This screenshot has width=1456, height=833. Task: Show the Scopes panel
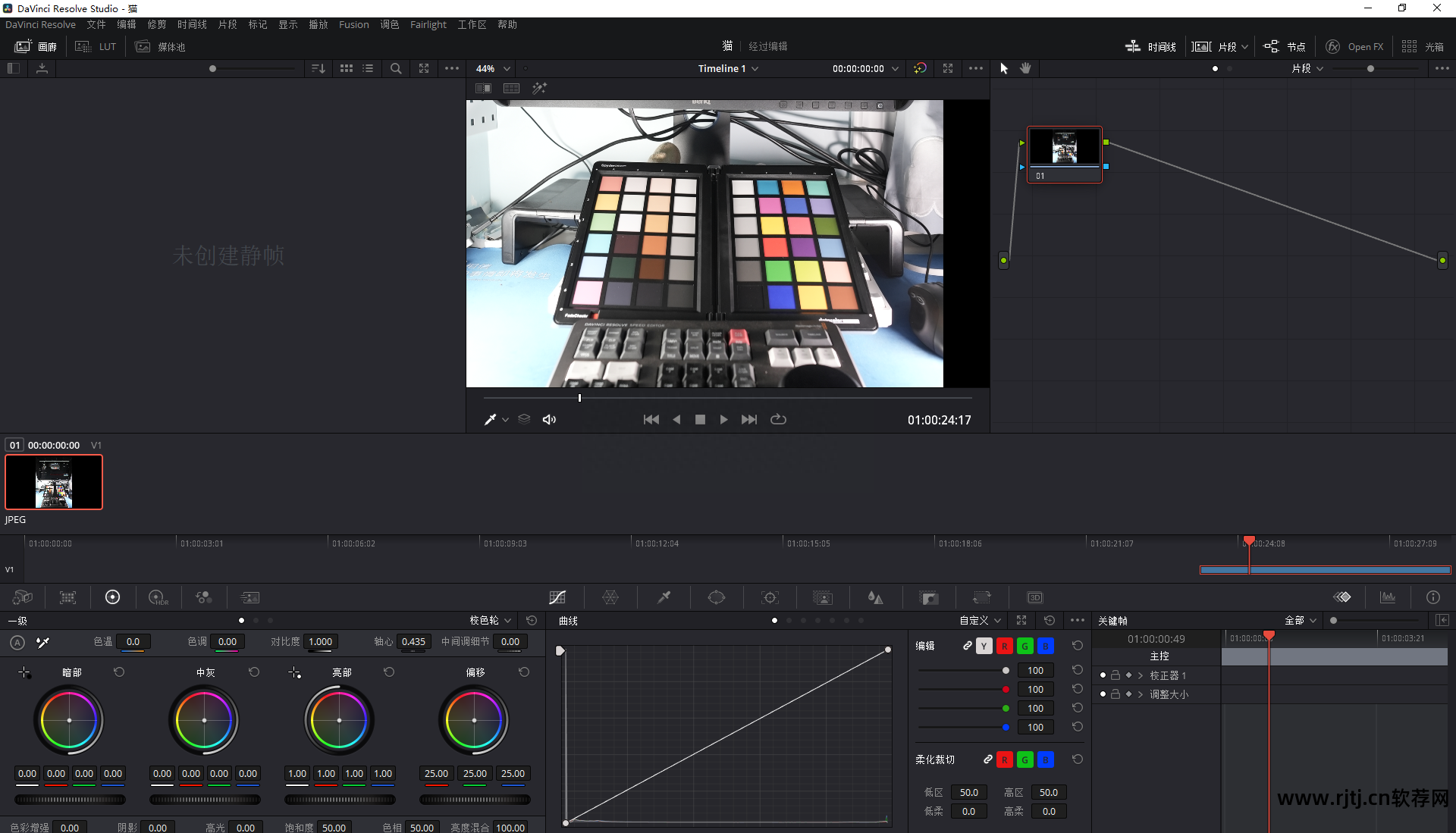click(x=1388, y=597)
